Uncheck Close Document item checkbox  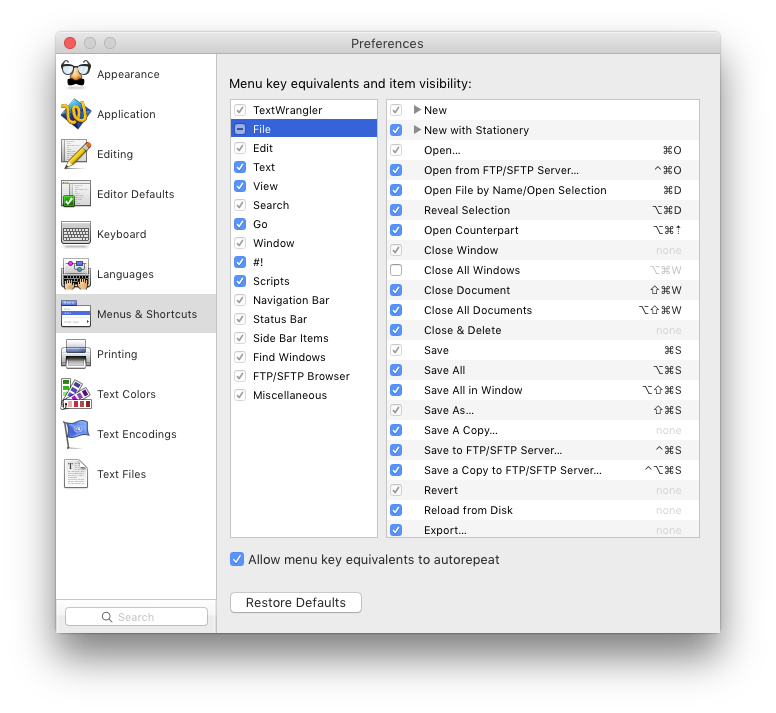(x=396, y=290)
